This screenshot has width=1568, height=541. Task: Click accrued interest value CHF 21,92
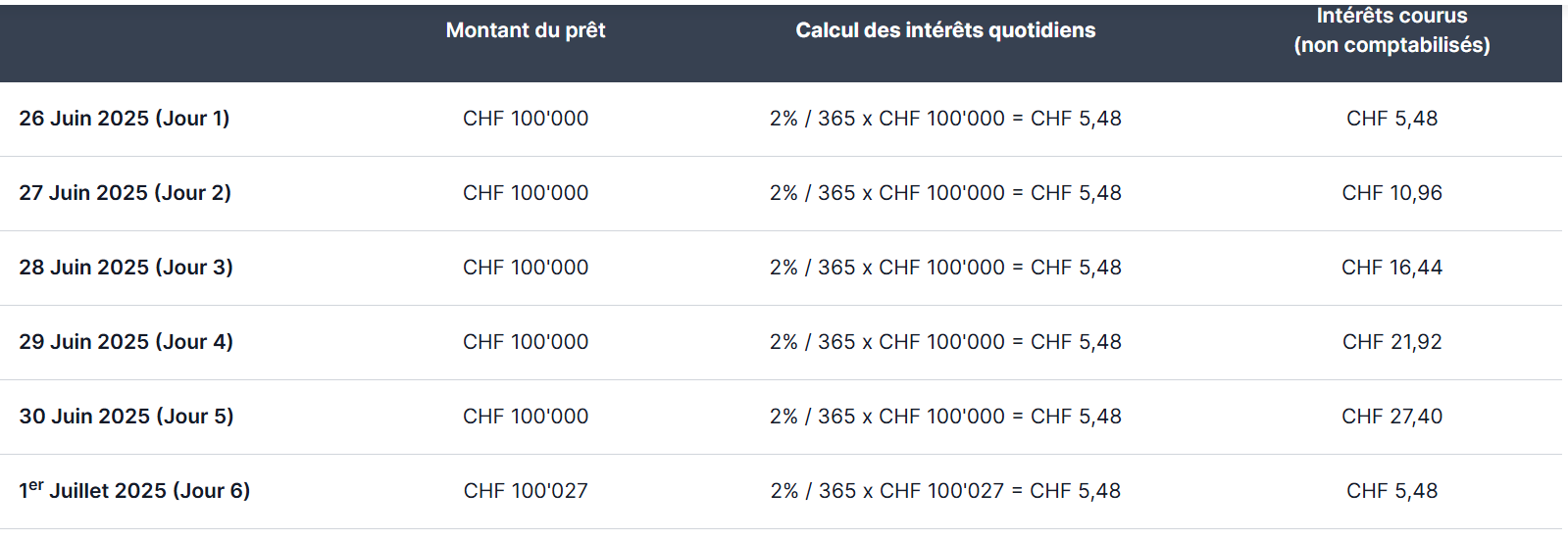click(x=1392, y=342)
